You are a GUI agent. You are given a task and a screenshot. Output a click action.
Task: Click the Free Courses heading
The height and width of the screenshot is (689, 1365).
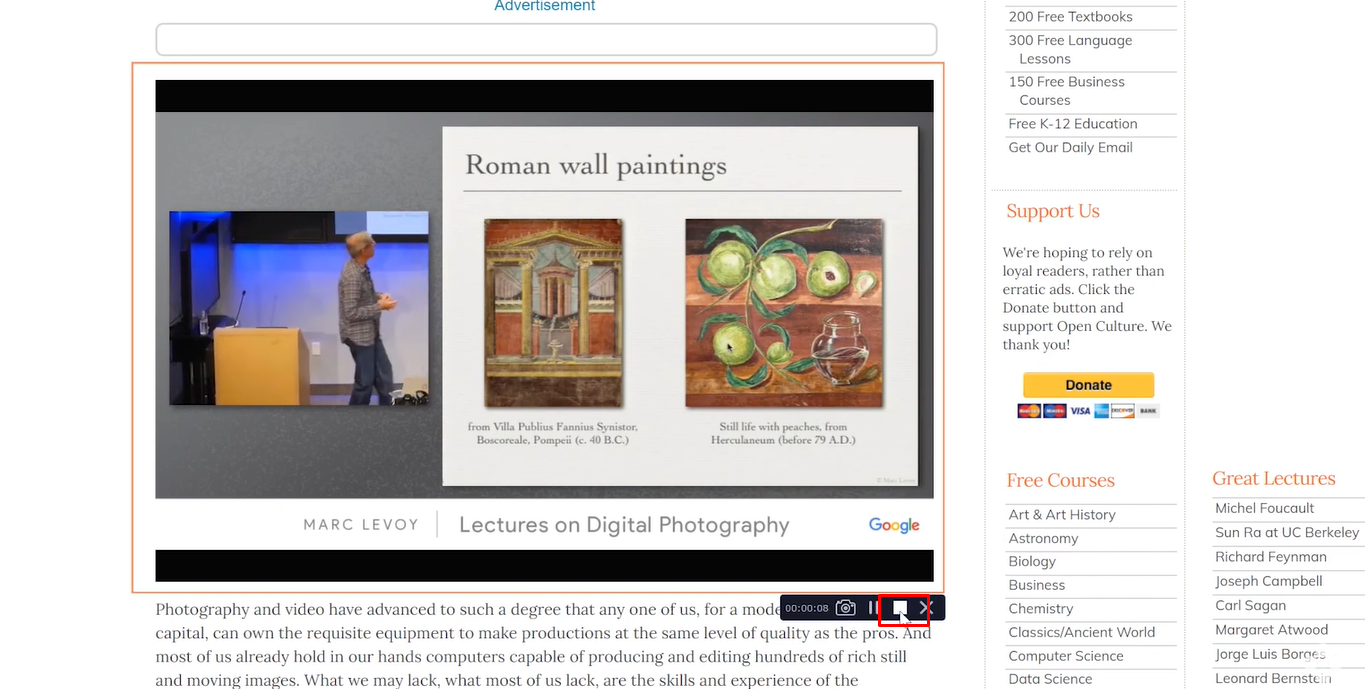click(1060, 480)
